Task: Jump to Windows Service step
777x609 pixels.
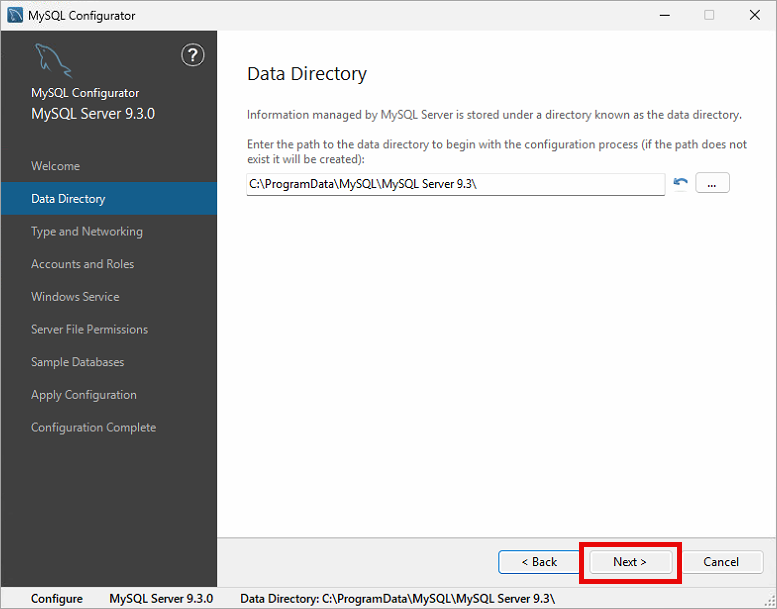Action: coord(75,297)
